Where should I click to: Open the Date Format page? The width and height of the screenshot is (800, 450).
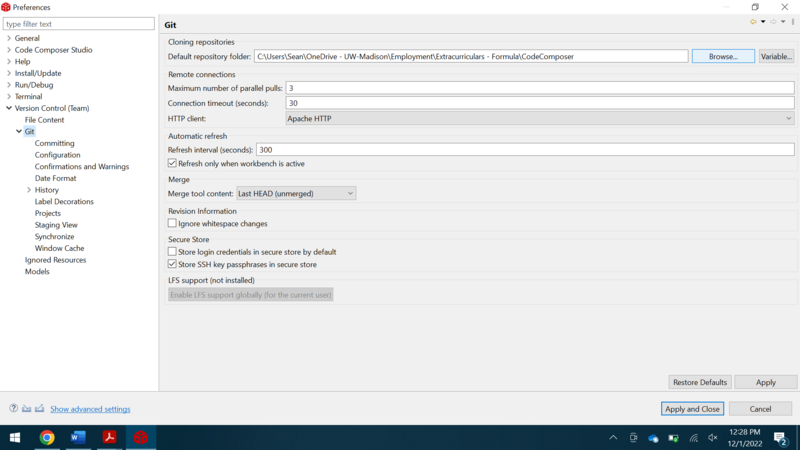[56, 179]
